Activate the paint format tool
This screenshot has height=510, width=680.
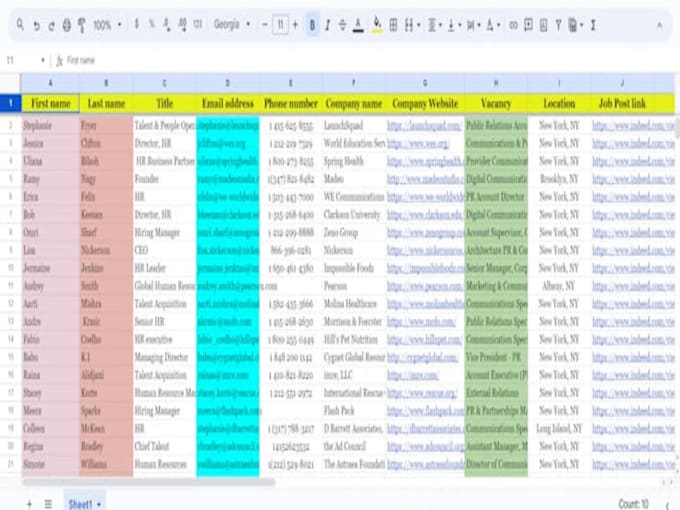(x=82, y=25)
